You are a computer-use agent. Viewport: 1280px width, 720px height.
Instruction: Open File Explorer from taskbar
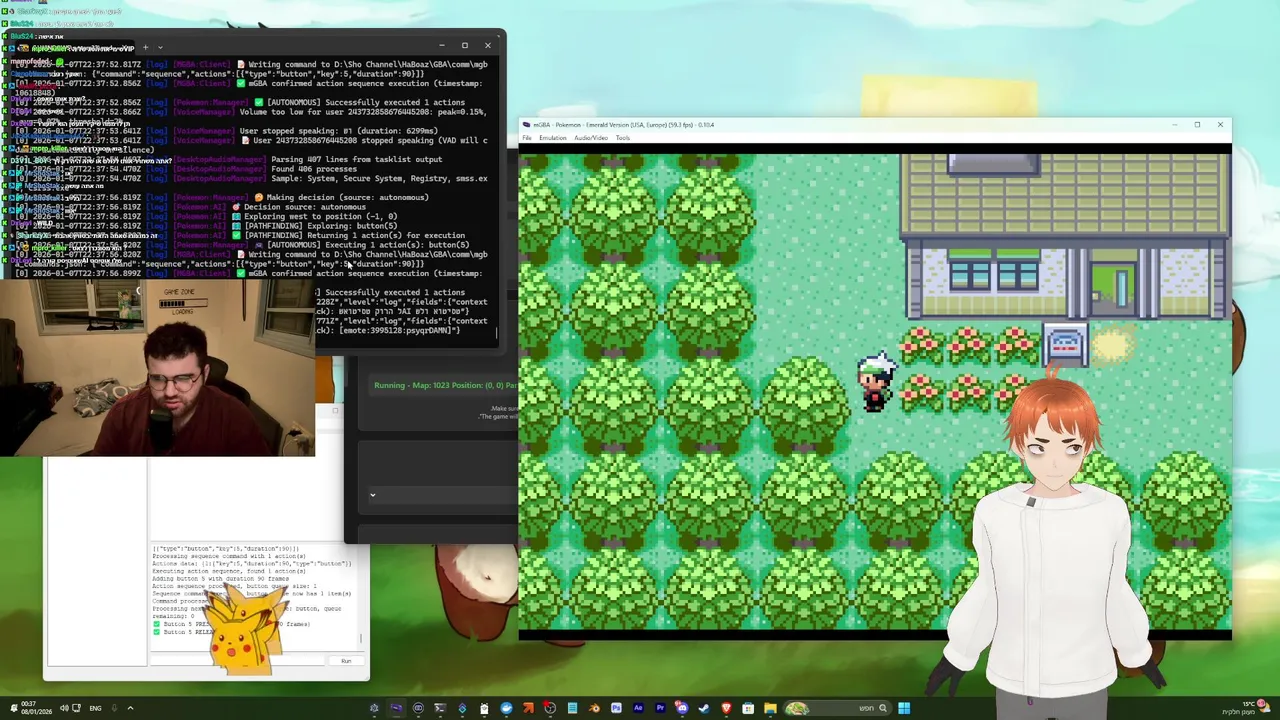[x=770, y=708]
